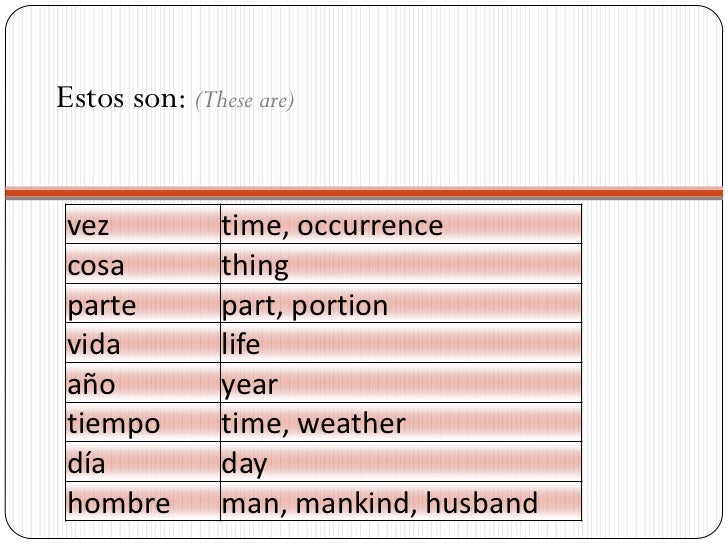Screen dimensions: 728x546
Task: Click the 'part, portion' translation cell
Action: click(401, 303)
